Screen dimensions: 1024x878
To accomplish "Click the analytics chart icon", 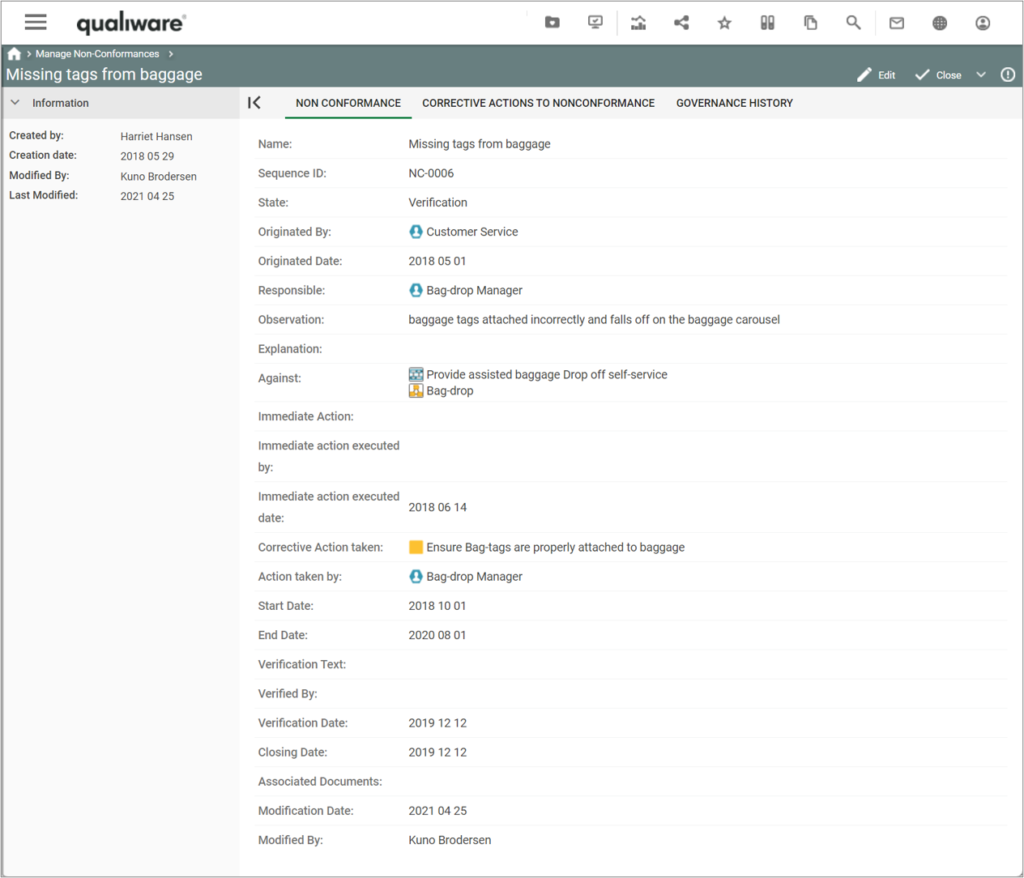I will 638,22.
